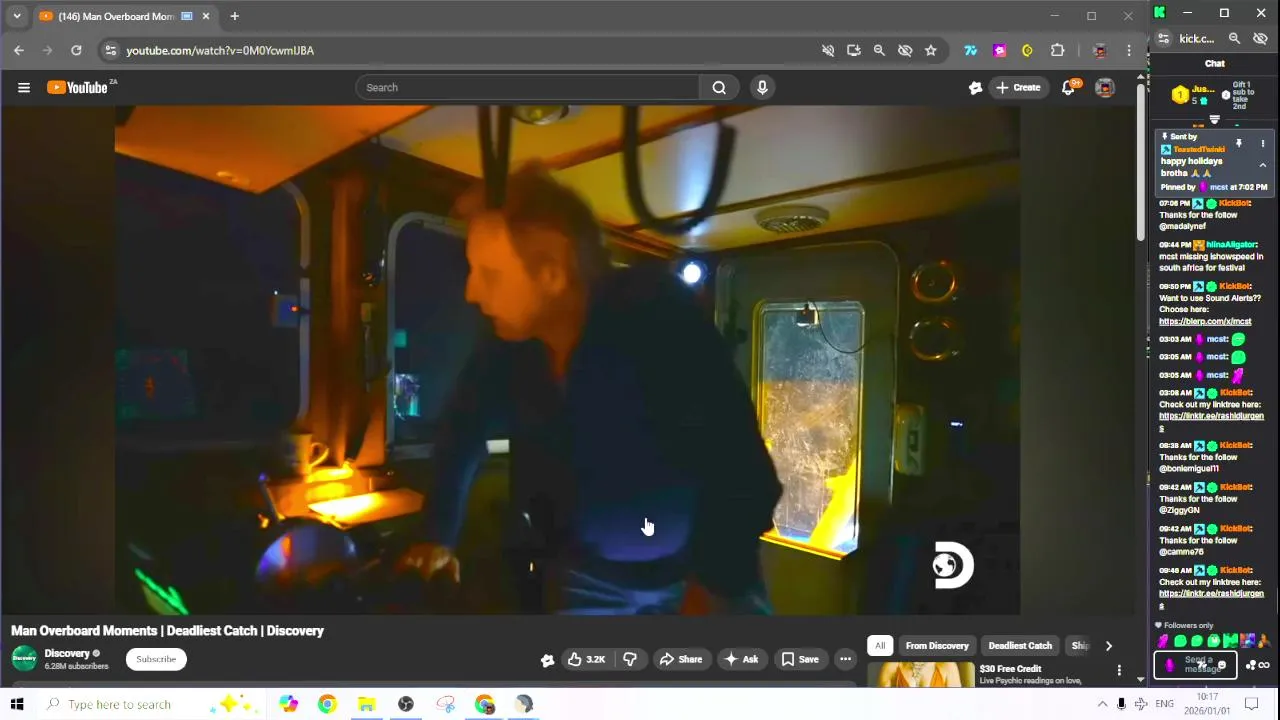Select the address bar URL

tap(220, 50)
